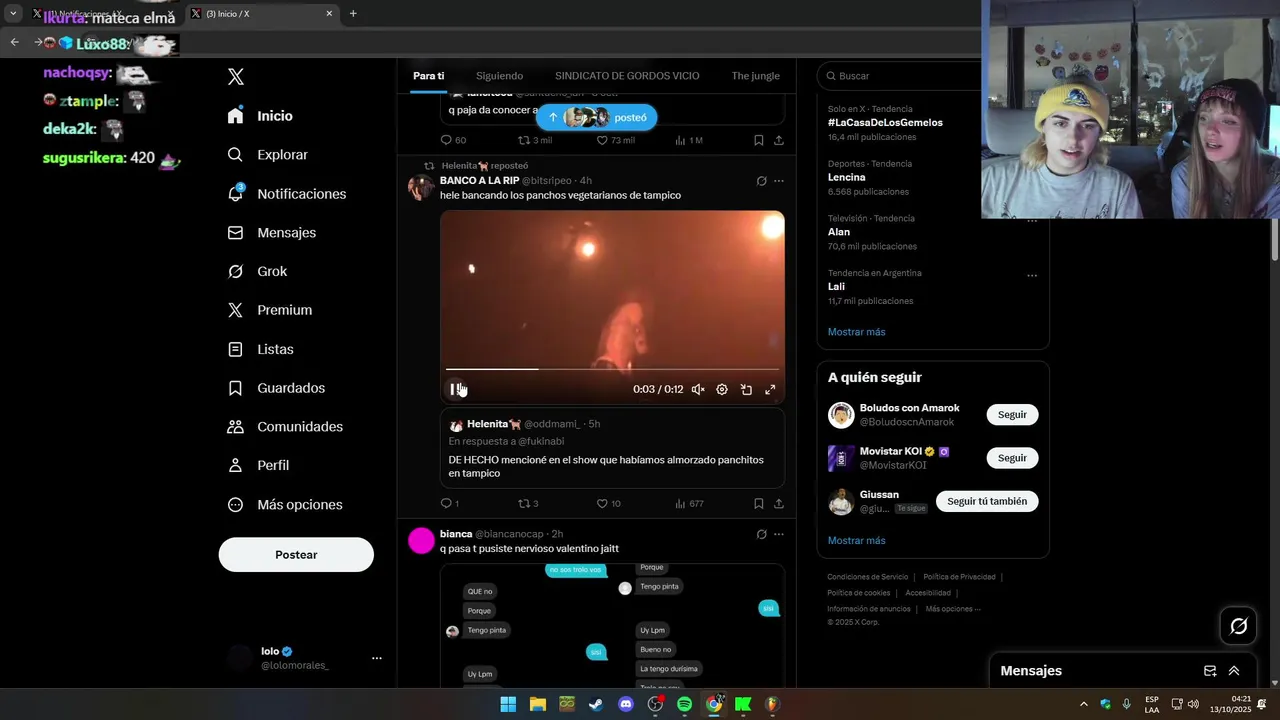Viewport: 1280px width, 720px height.
Task: Toggle video picture-in-picture icon
Action: pos(746,390)
